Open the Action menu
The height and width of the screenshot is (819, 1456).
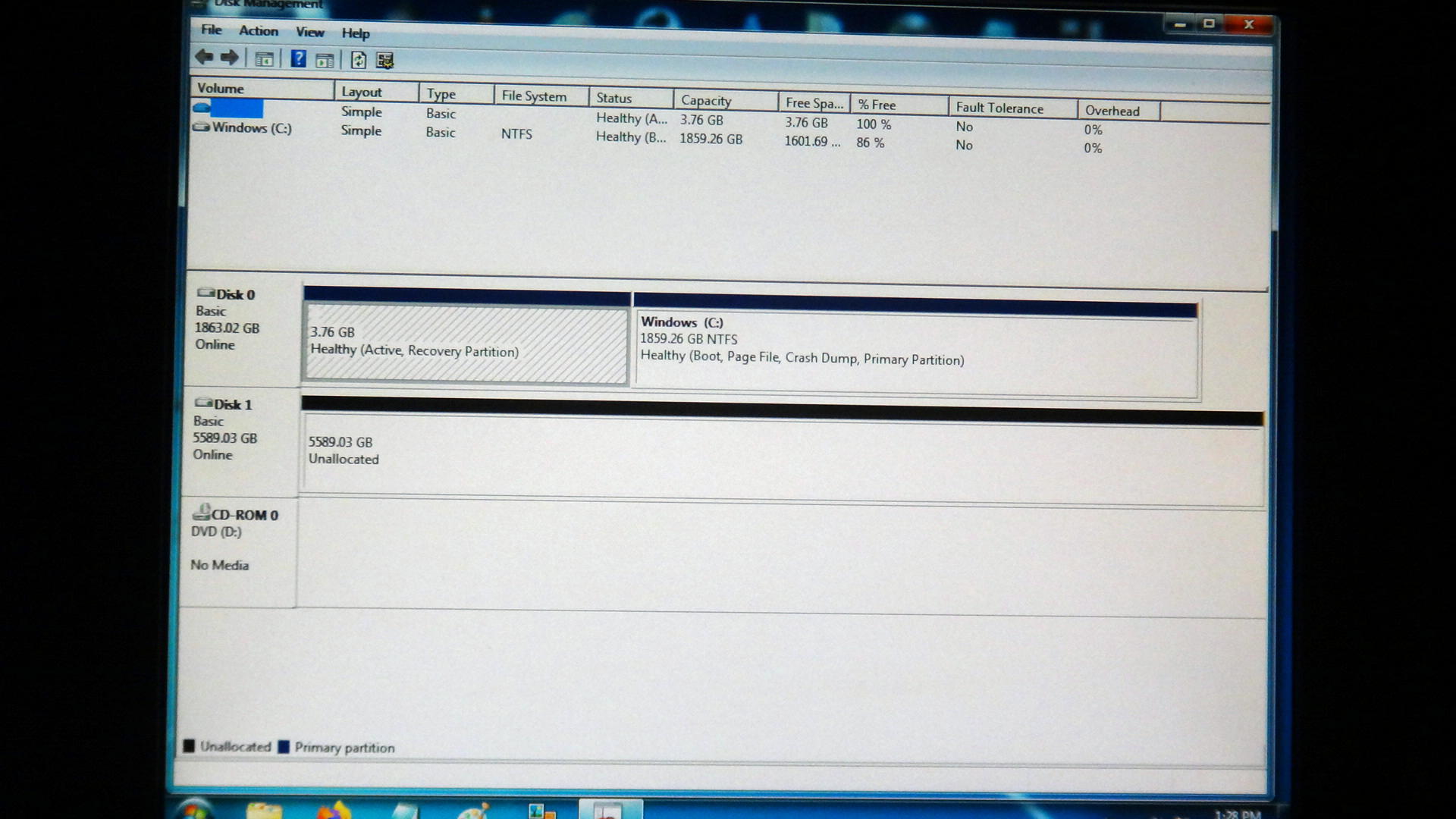(x=259, y=31)
